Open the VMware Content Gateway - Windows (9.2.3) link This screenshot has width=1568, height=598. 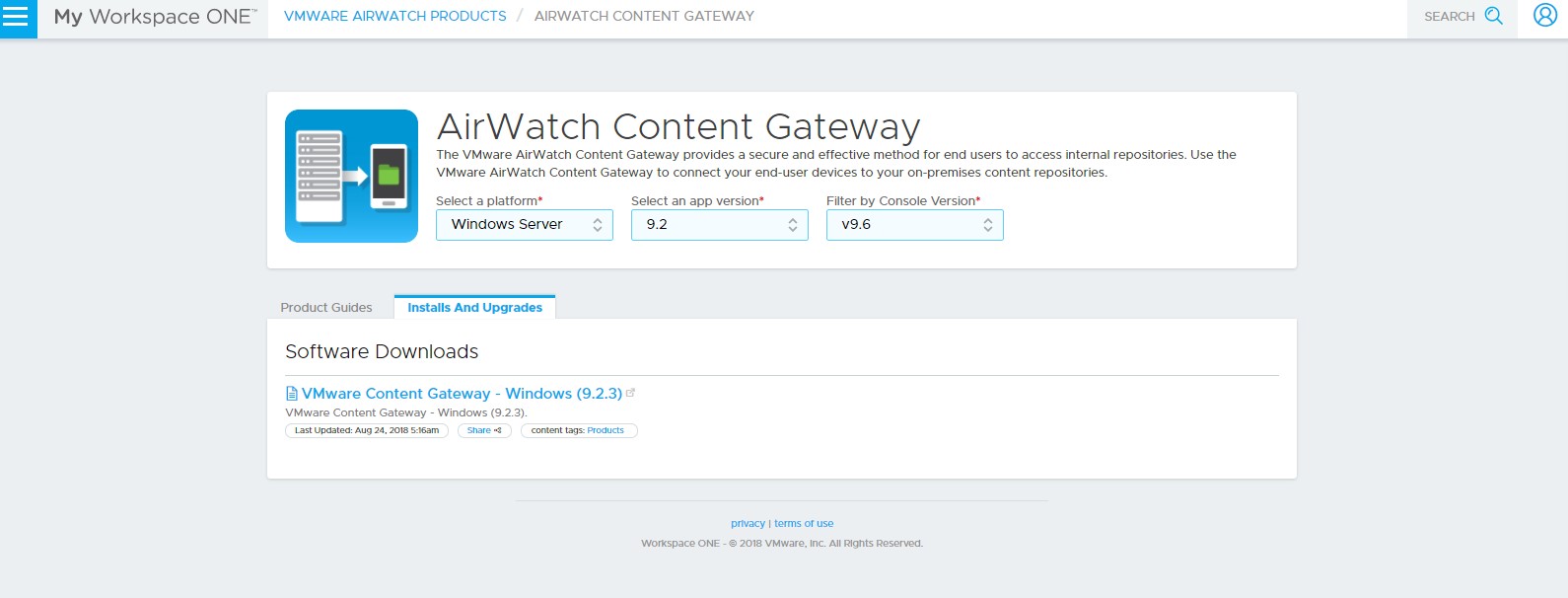pyautogui.click(x=462, y=394)
